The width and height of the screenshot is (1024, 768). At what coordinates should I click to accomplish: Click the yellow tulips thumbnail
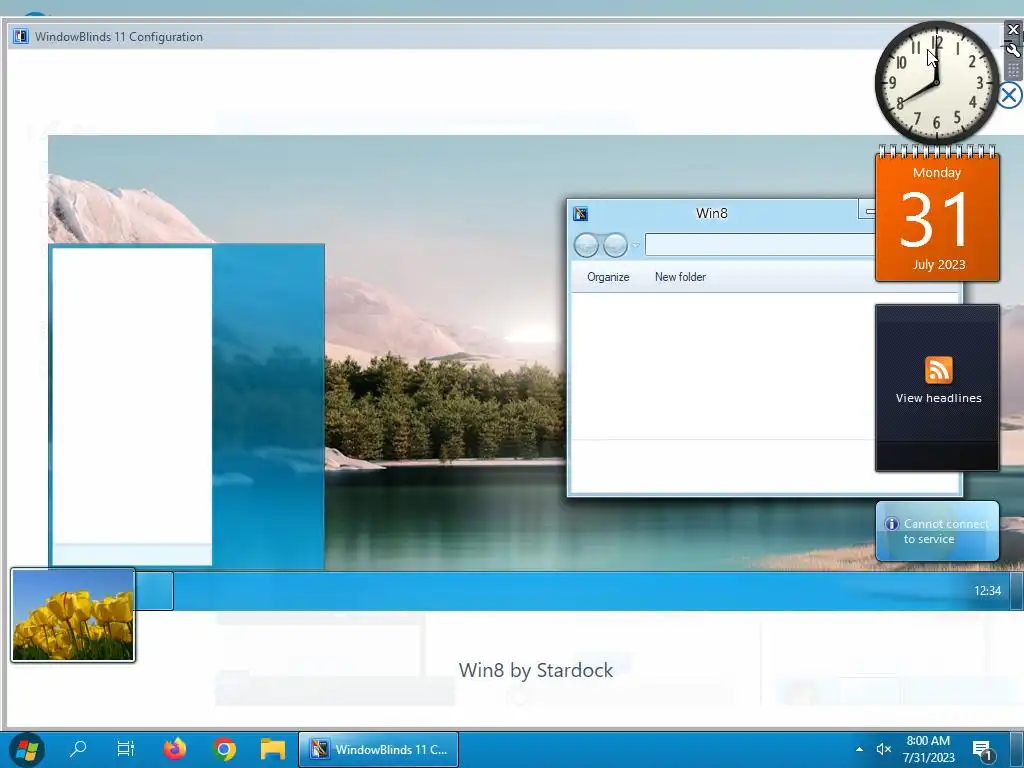(x=73, y=615)
